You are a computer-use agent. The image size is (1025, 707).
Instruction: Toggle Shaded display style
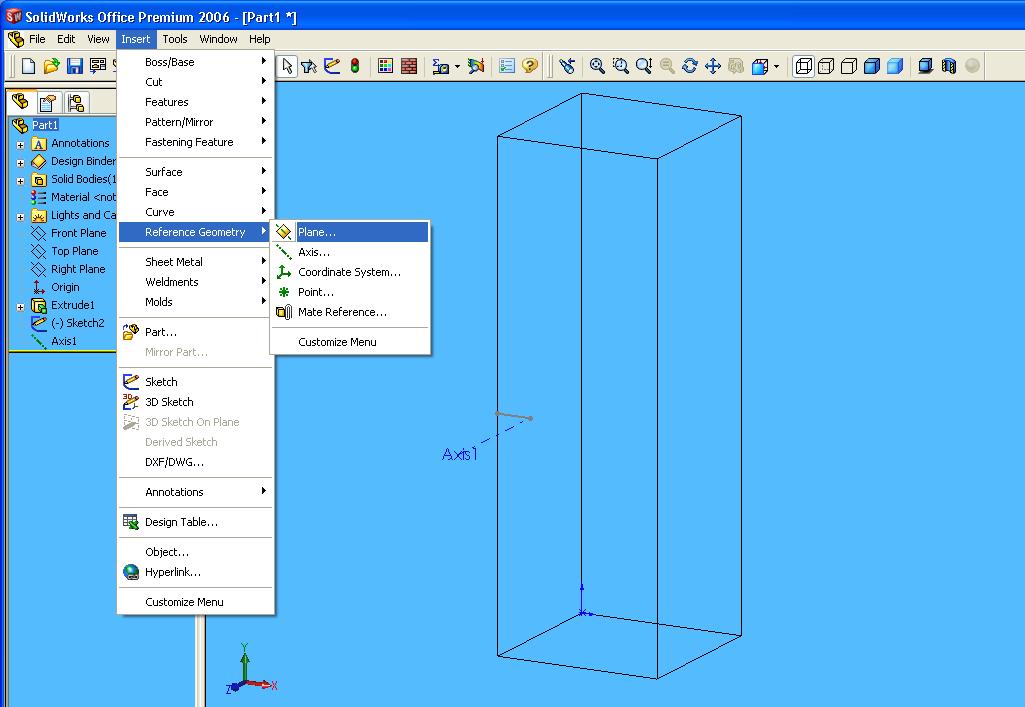pos(895,66)
